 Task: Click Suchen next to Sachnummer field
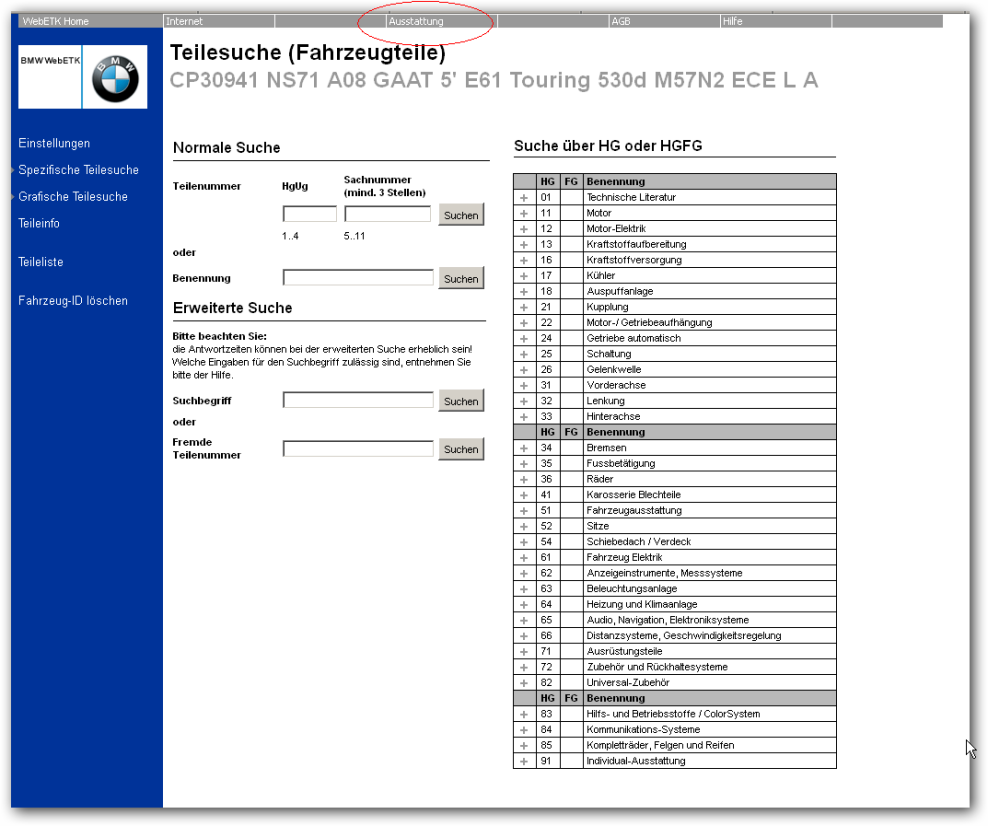(461, 215)
